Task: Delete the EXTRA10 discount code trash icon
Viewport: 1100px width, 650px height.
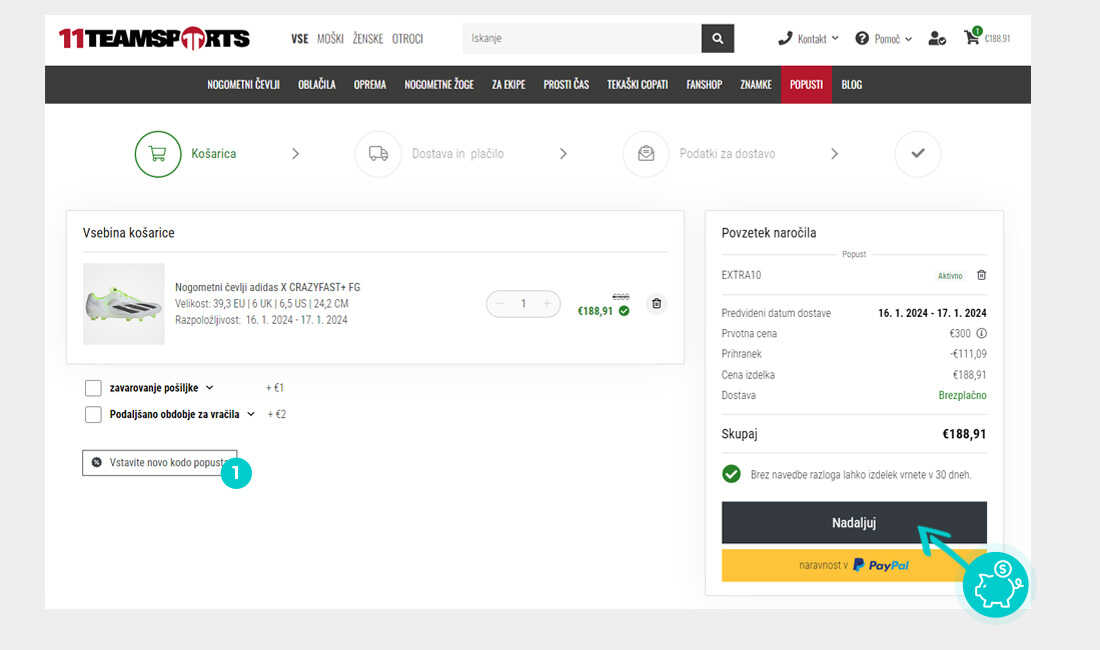Action: 981,275
